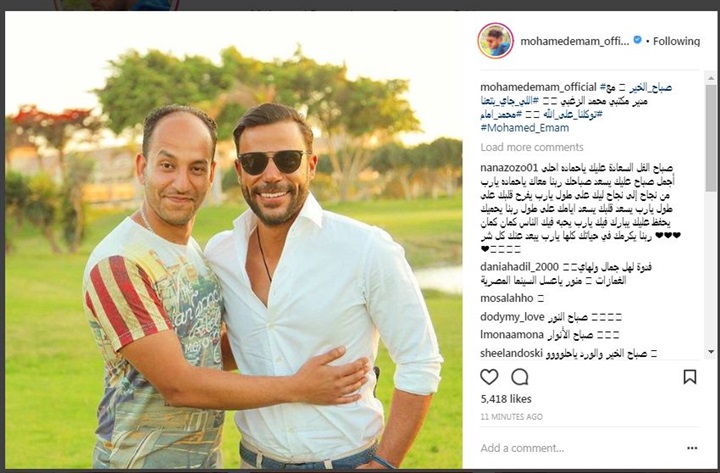Like the post with the heart icon
Viewport: 720px width, 473px height.
[x=489, y=377]
